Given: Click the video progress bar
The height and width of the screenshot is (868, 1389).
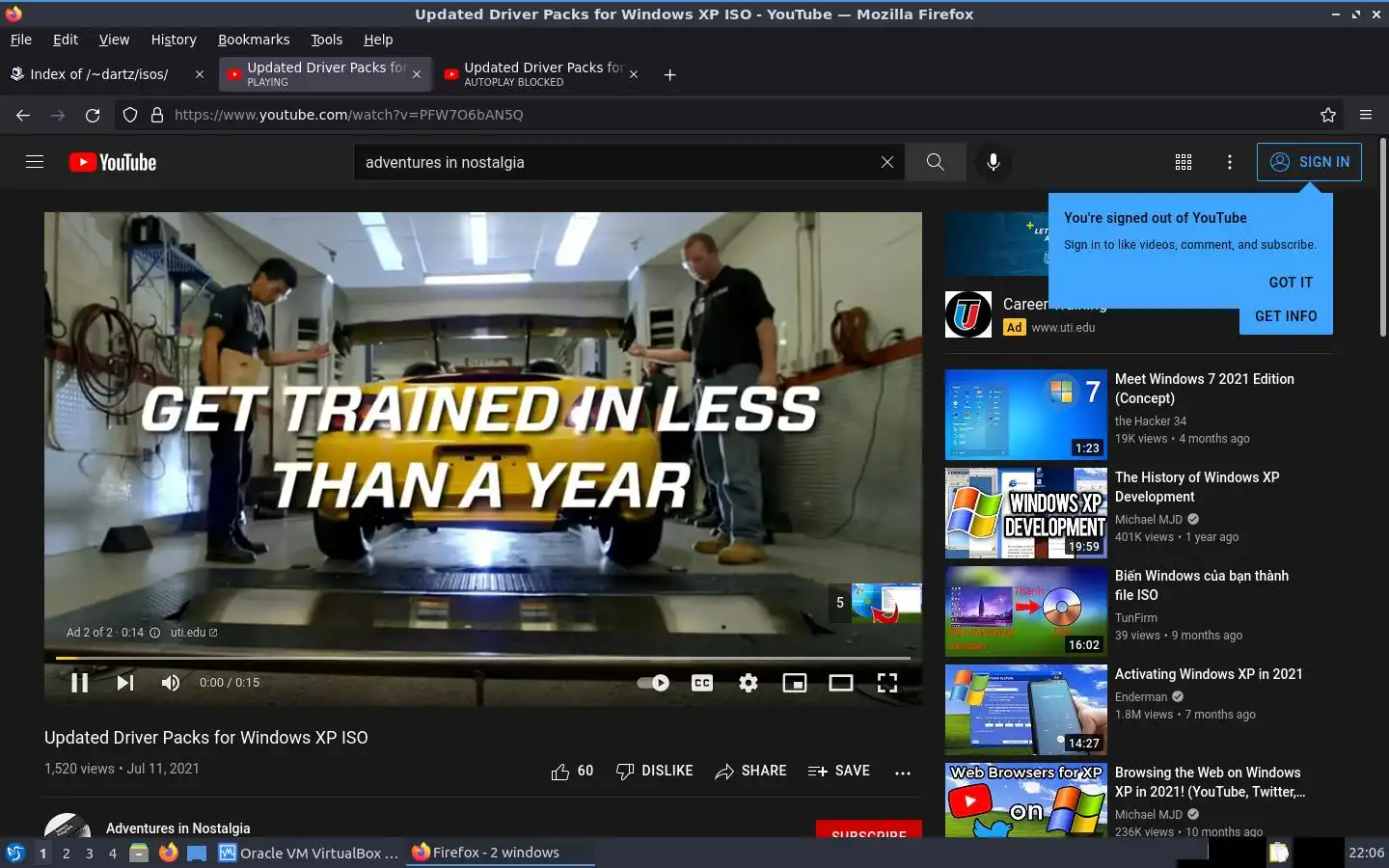Looking at the screenshot, I should coord(482,658).
